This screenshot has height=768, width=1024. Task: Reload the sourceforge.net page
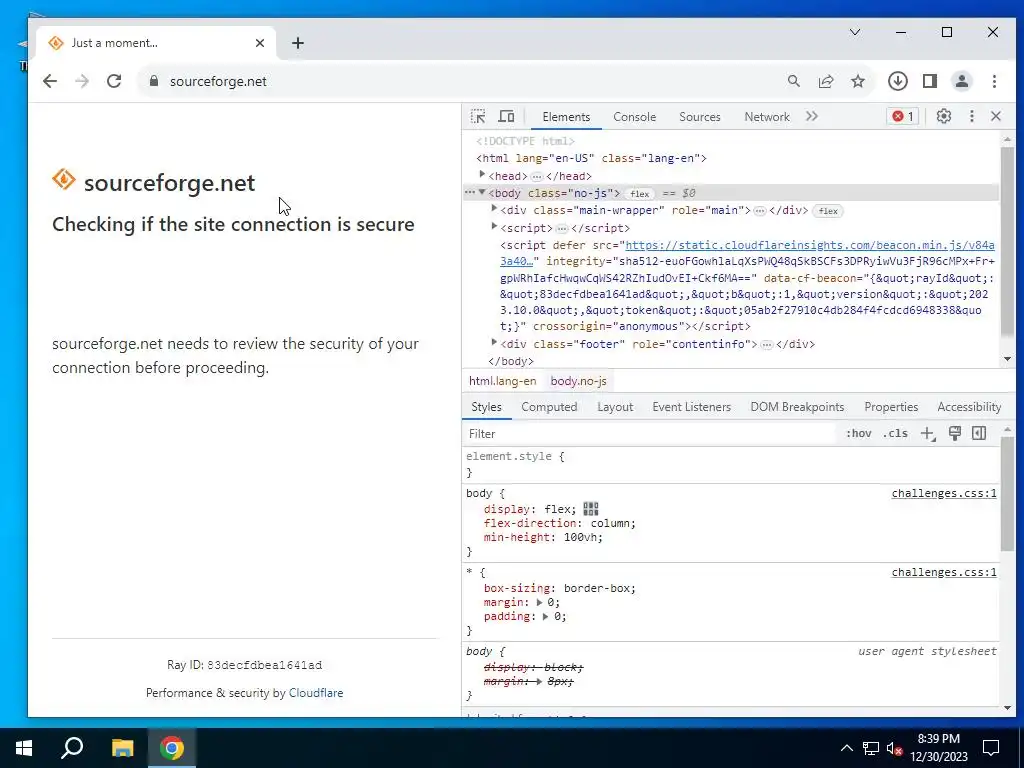click(114, 81)
